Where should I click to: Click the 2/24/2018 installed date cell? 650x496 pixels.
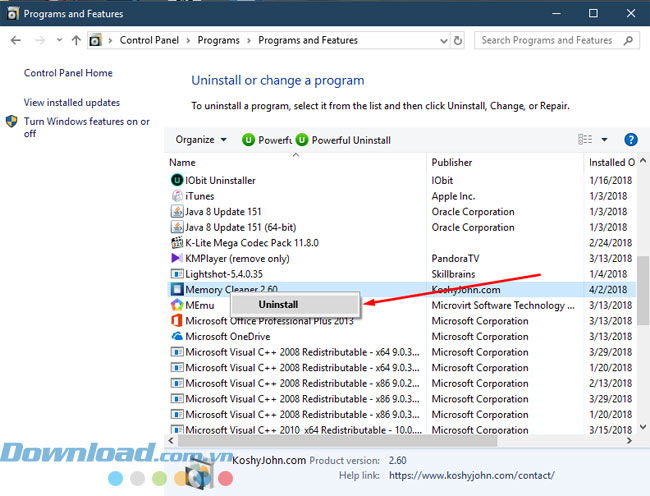click(610, 242)
